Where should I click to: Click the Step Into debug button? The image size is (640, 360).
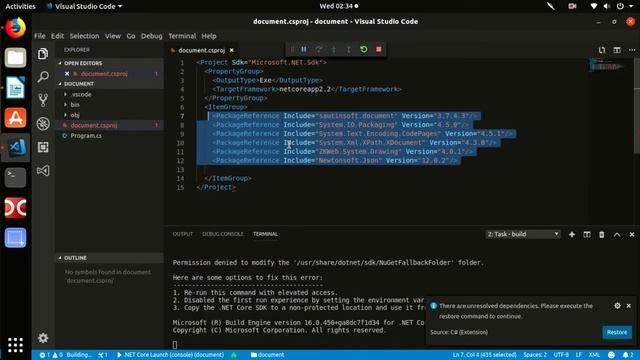(334, 49)
